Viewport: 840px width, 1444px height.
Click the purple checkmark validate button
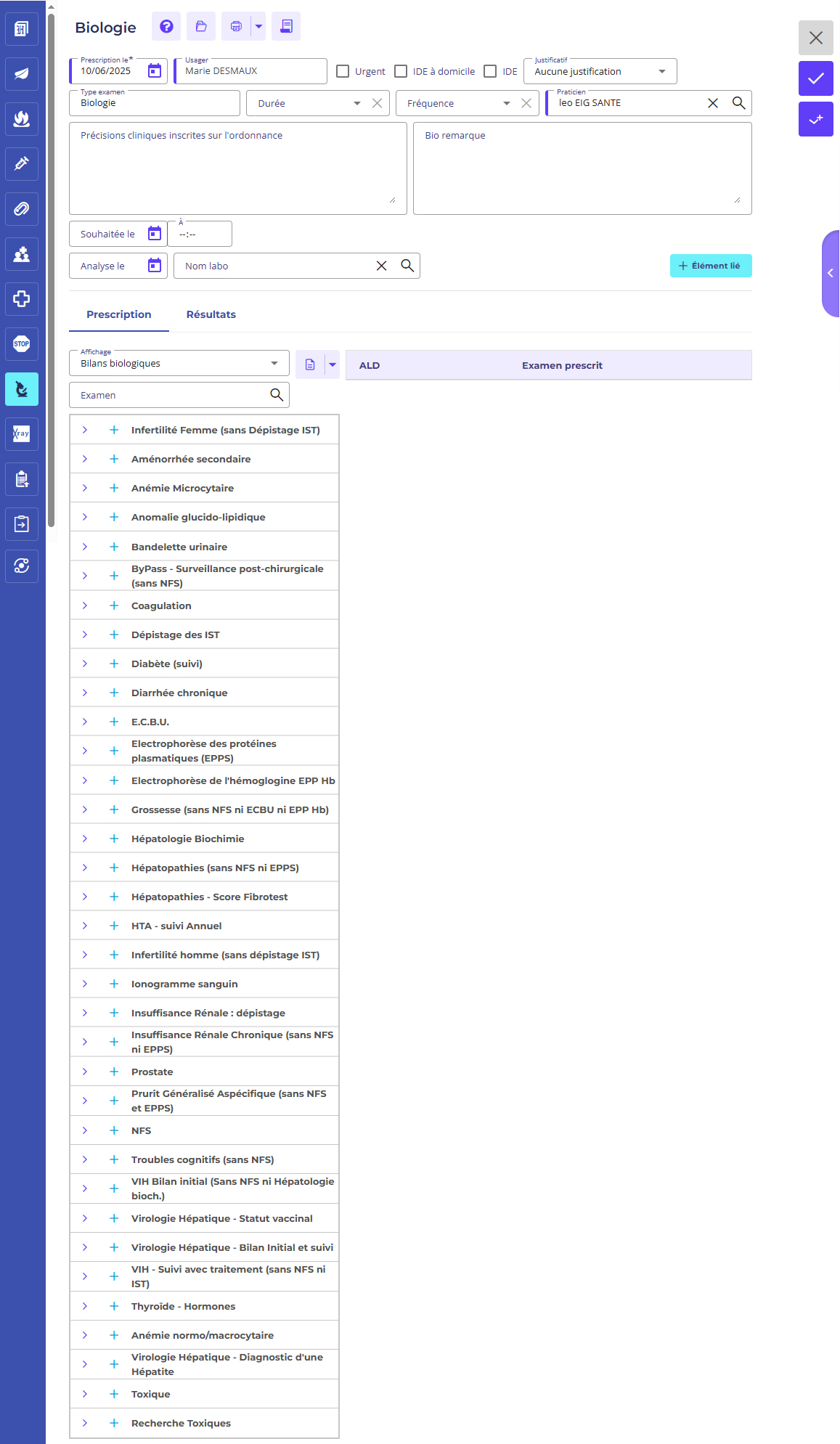815,78
